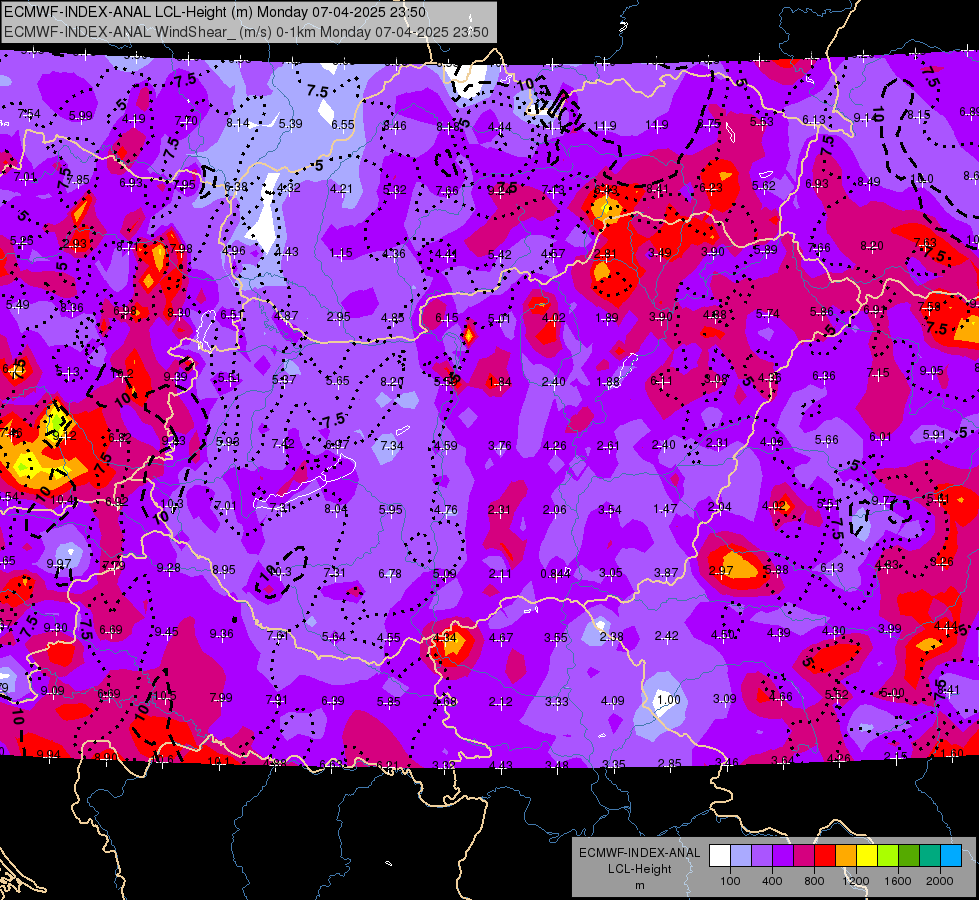The width and height of the screenshot is (979, 900).
Task: Click the grid value 6.55
Action: tap(343, 124)
